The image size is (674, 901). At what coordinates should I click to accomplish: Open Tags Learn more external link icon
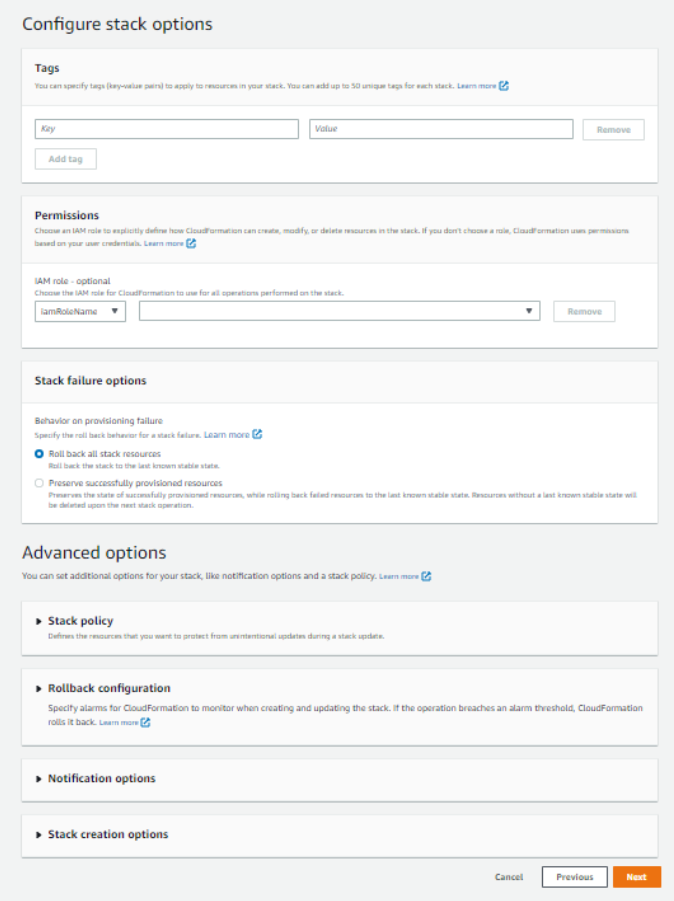[504, 86]
